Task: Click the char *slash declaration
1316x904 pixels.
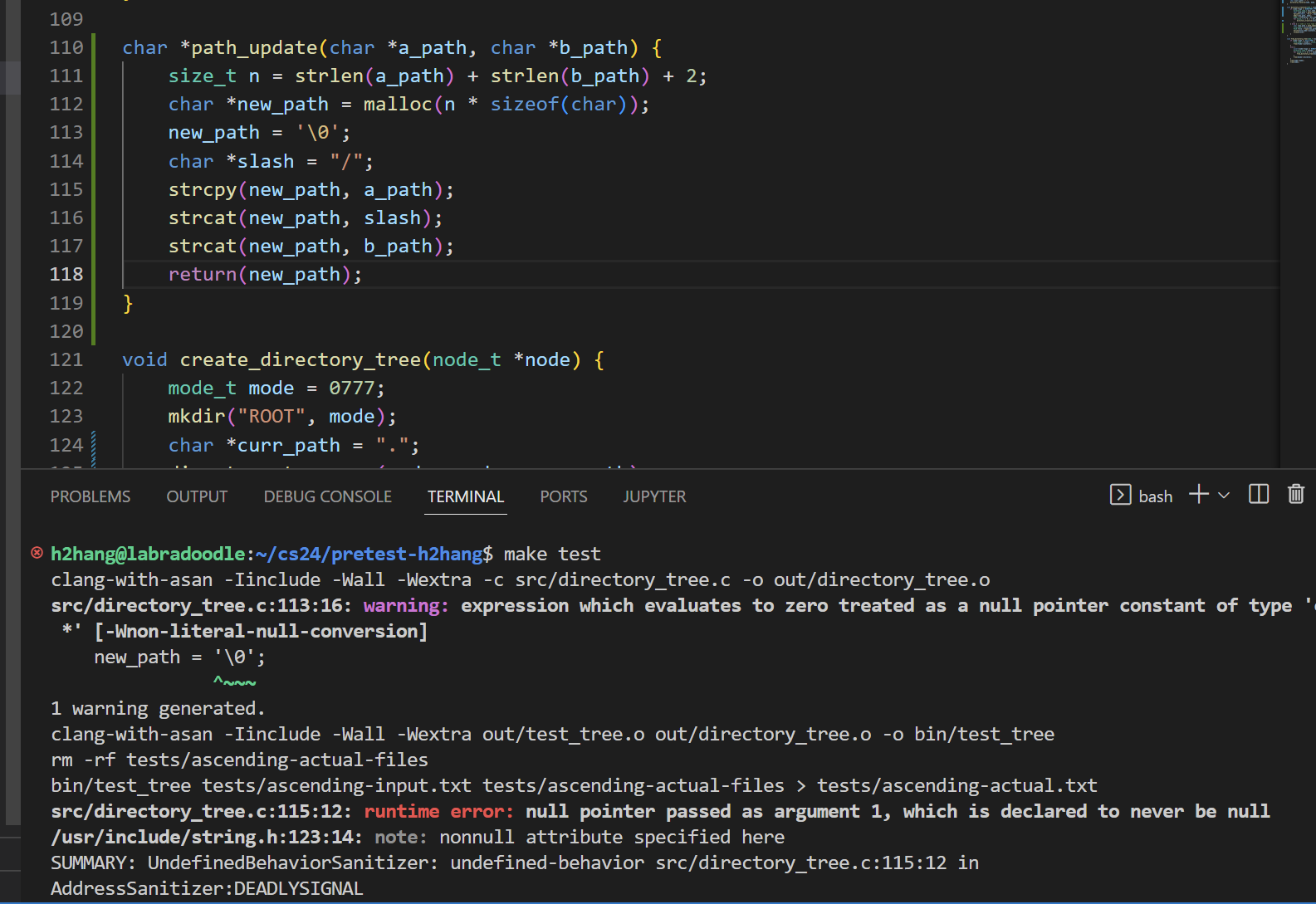Action: 271,162
